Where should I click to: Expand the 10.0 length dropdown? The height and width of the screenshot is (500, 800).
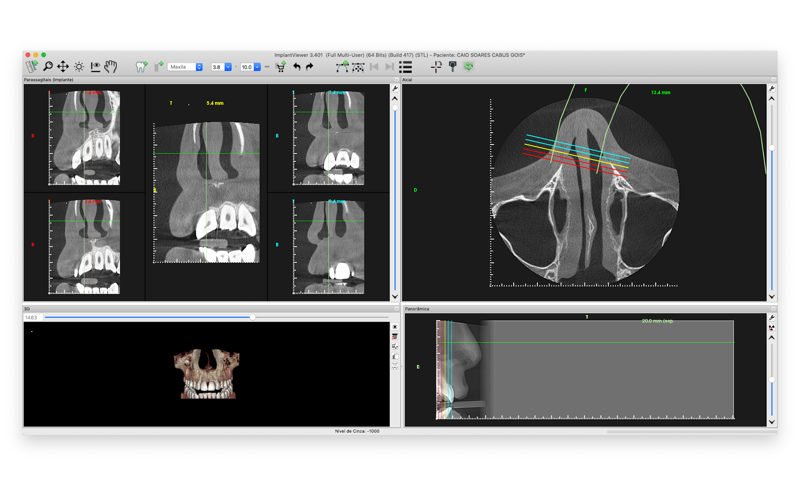click(x=251, y=67)
